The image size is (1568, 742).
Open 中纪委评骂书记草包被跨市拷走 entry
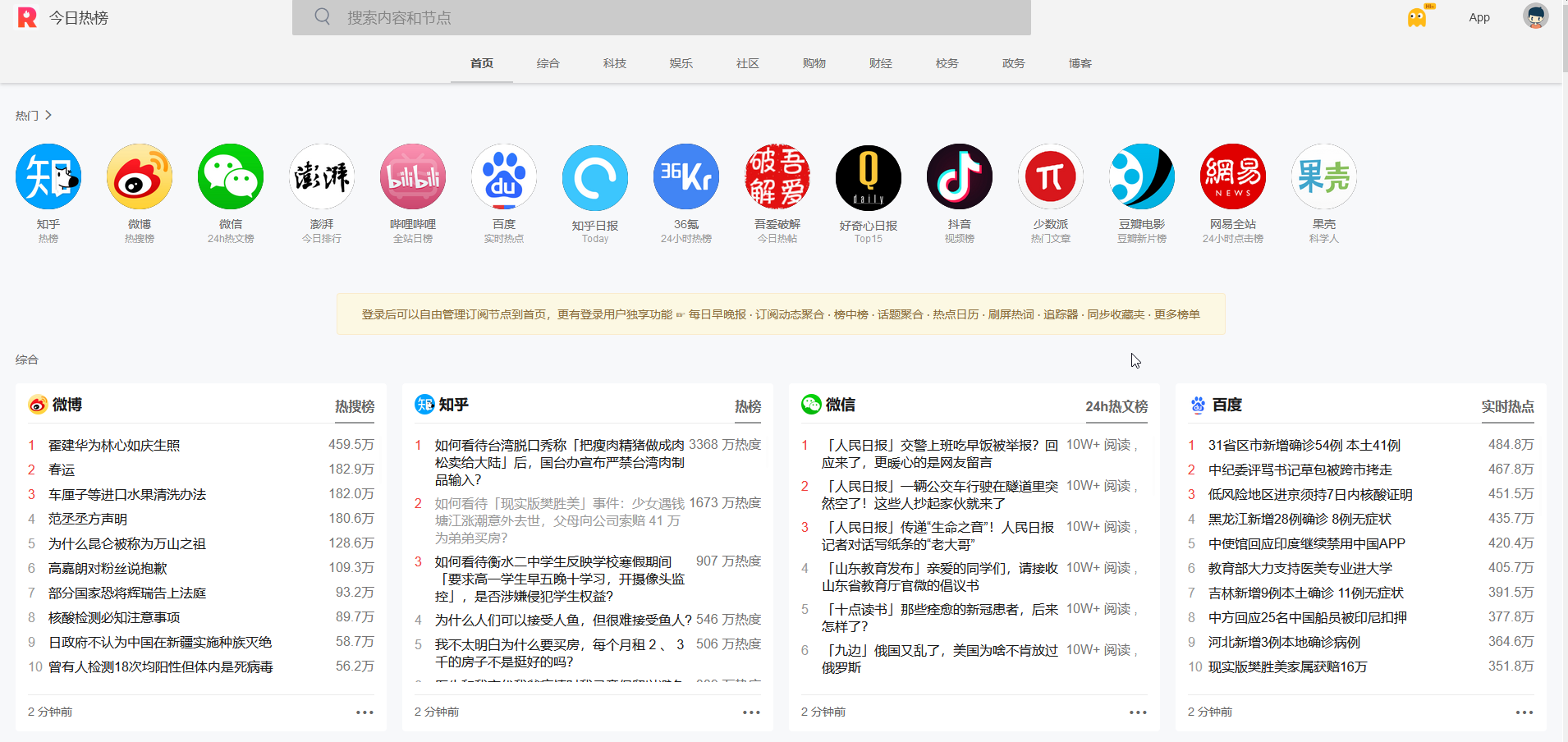pyautogui.click(x=1300, y=469)
